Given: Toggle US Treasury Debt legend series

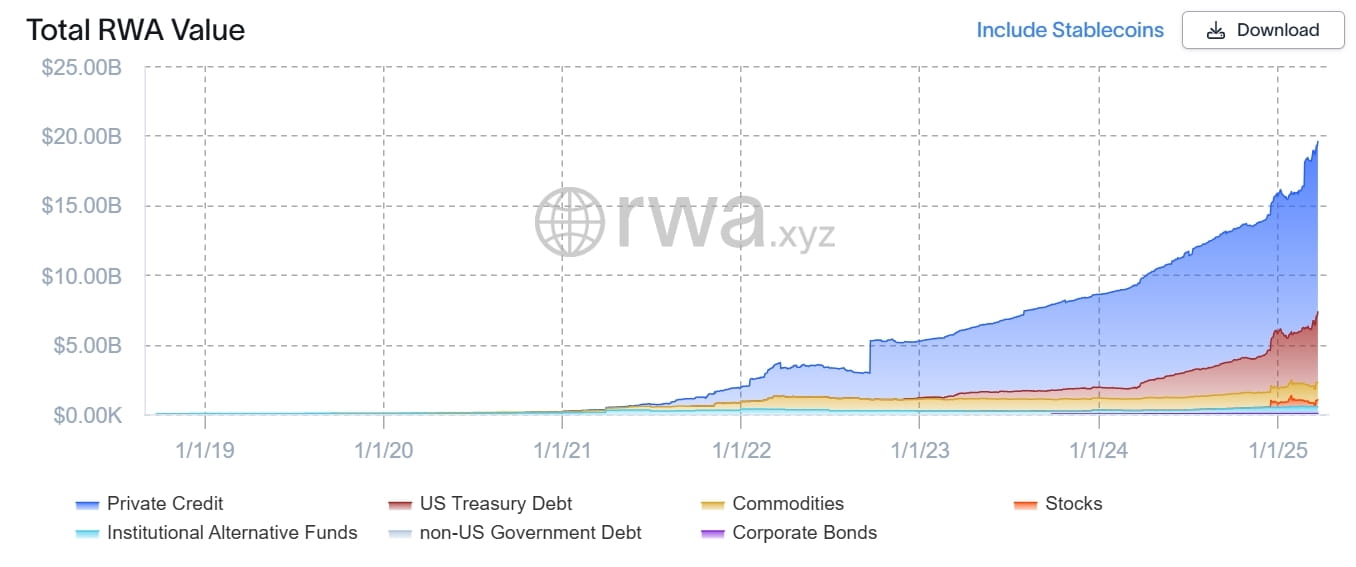Looking at the screenshot, I should click(496, 504).
